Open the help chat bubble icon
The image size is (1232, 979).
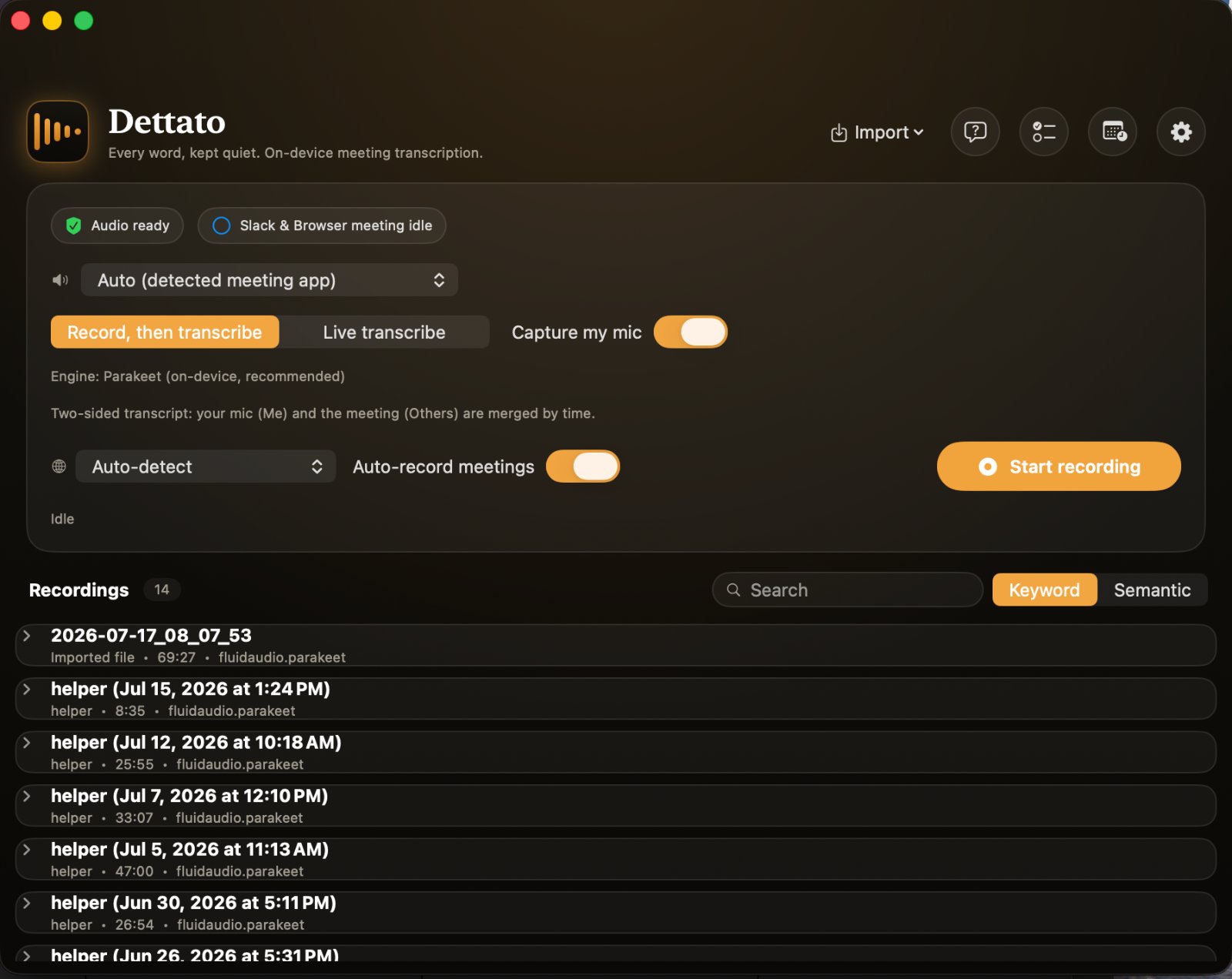pyautogui.click(x=975, y=132)
